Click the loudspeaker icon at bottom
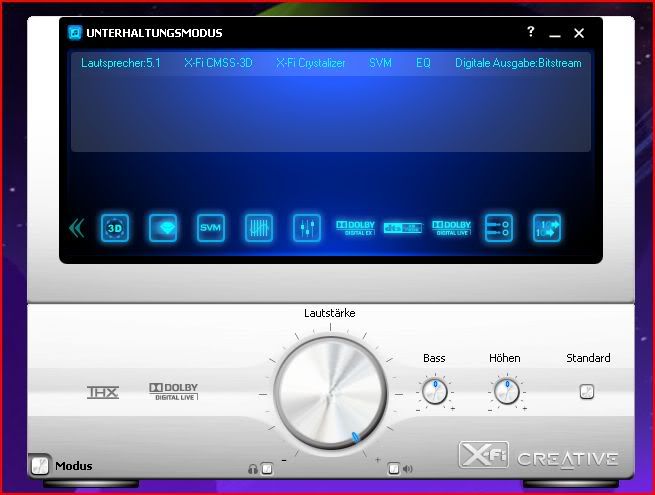Screen dimensions: 655x495 coord(408,469)
